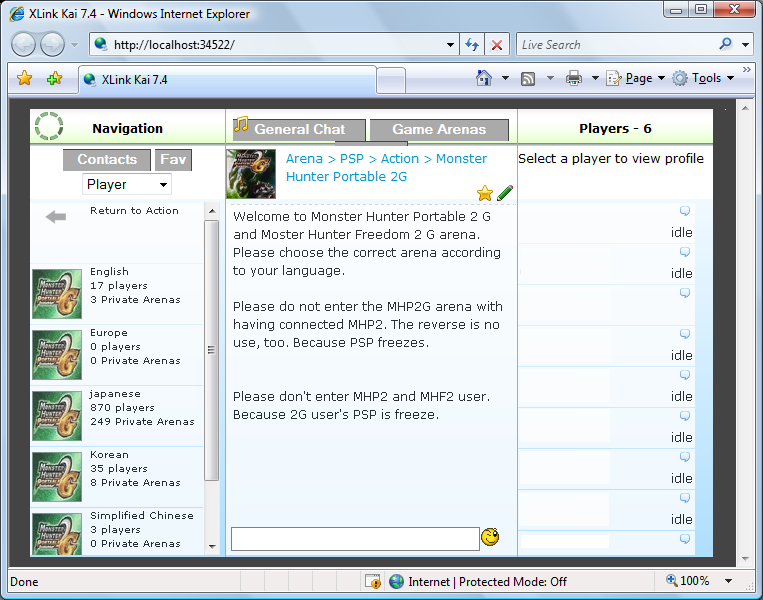Open the Simplified Chinese arena thumbnail

point(57,534)
